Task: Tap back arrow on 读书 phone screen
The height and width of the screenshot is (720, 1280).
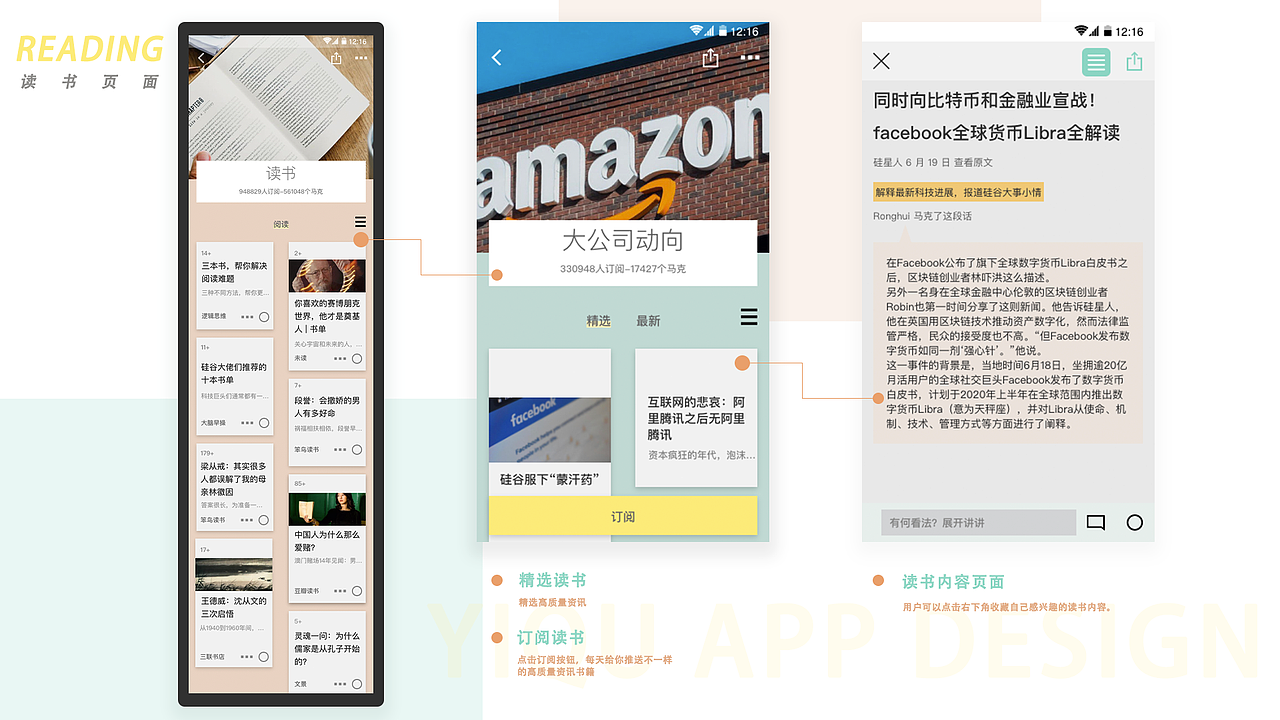Action: pyautogui.click(x=201, y=58)
